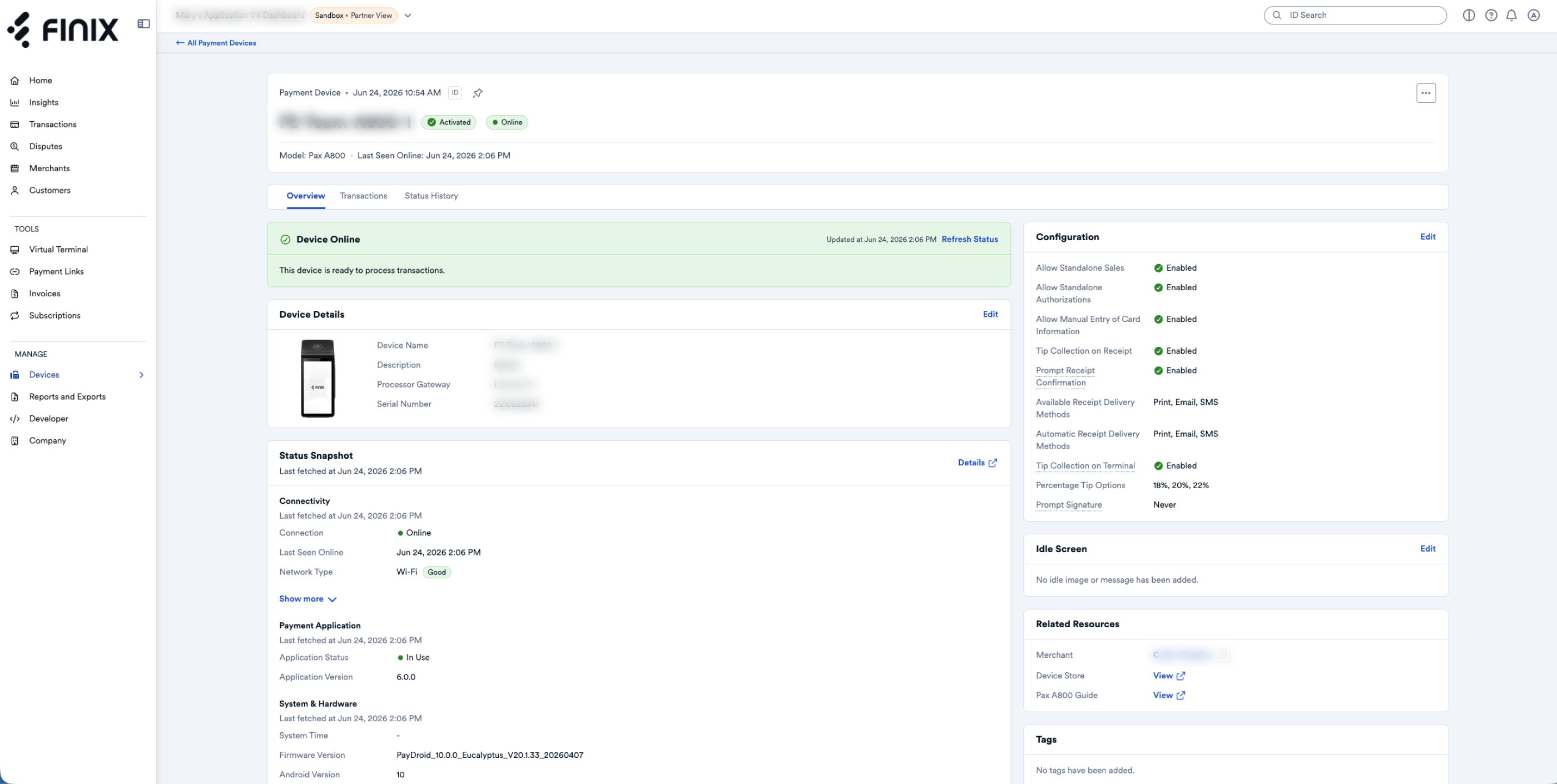Focus the ID Search field
This screenshot has height=784, width=1557.
(x=1355, y=15)
